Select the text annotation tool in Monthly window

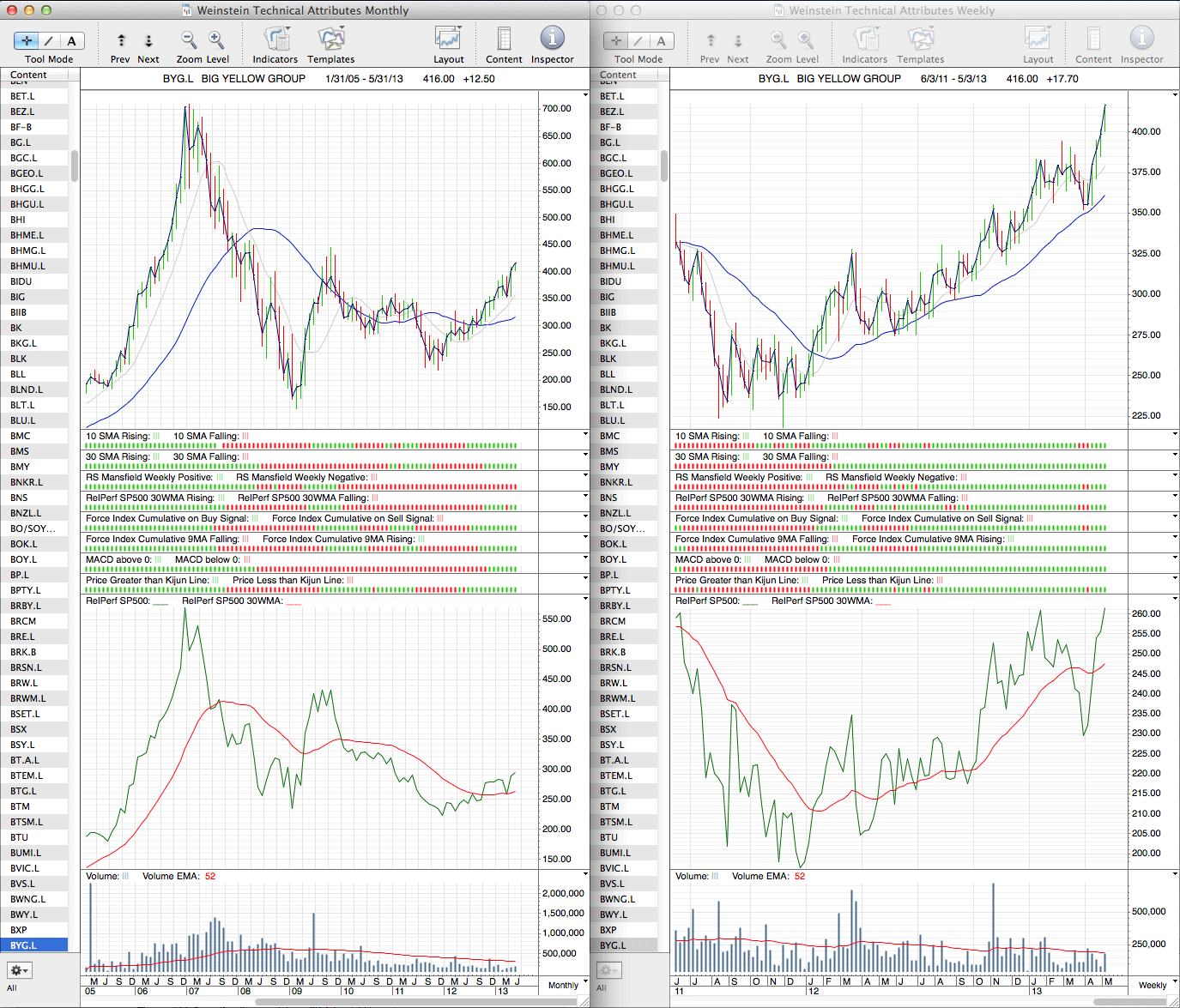pos(71,40)
